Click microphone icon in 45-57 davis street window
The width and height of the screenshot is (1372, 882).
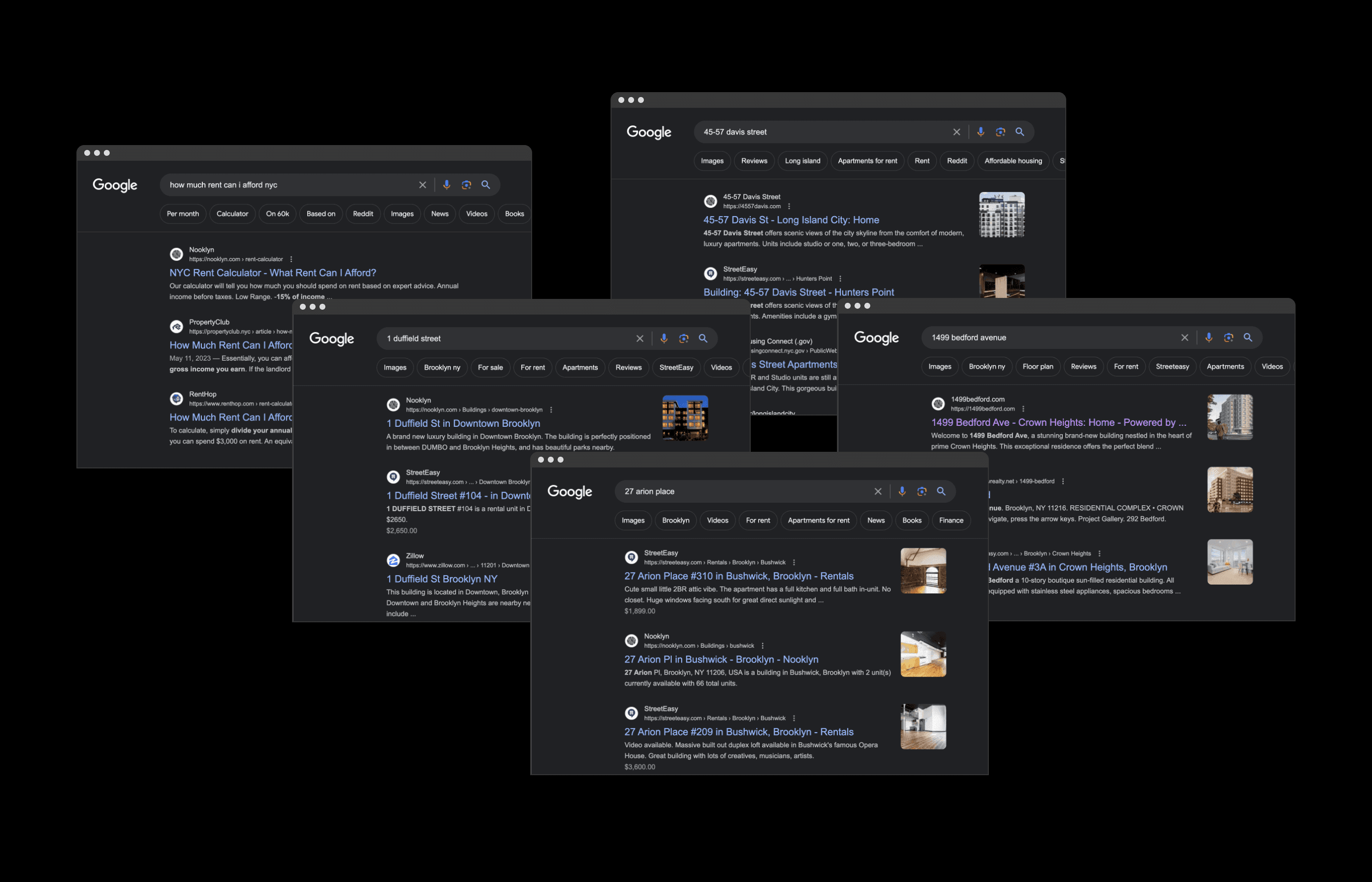[x=980, y=132]
